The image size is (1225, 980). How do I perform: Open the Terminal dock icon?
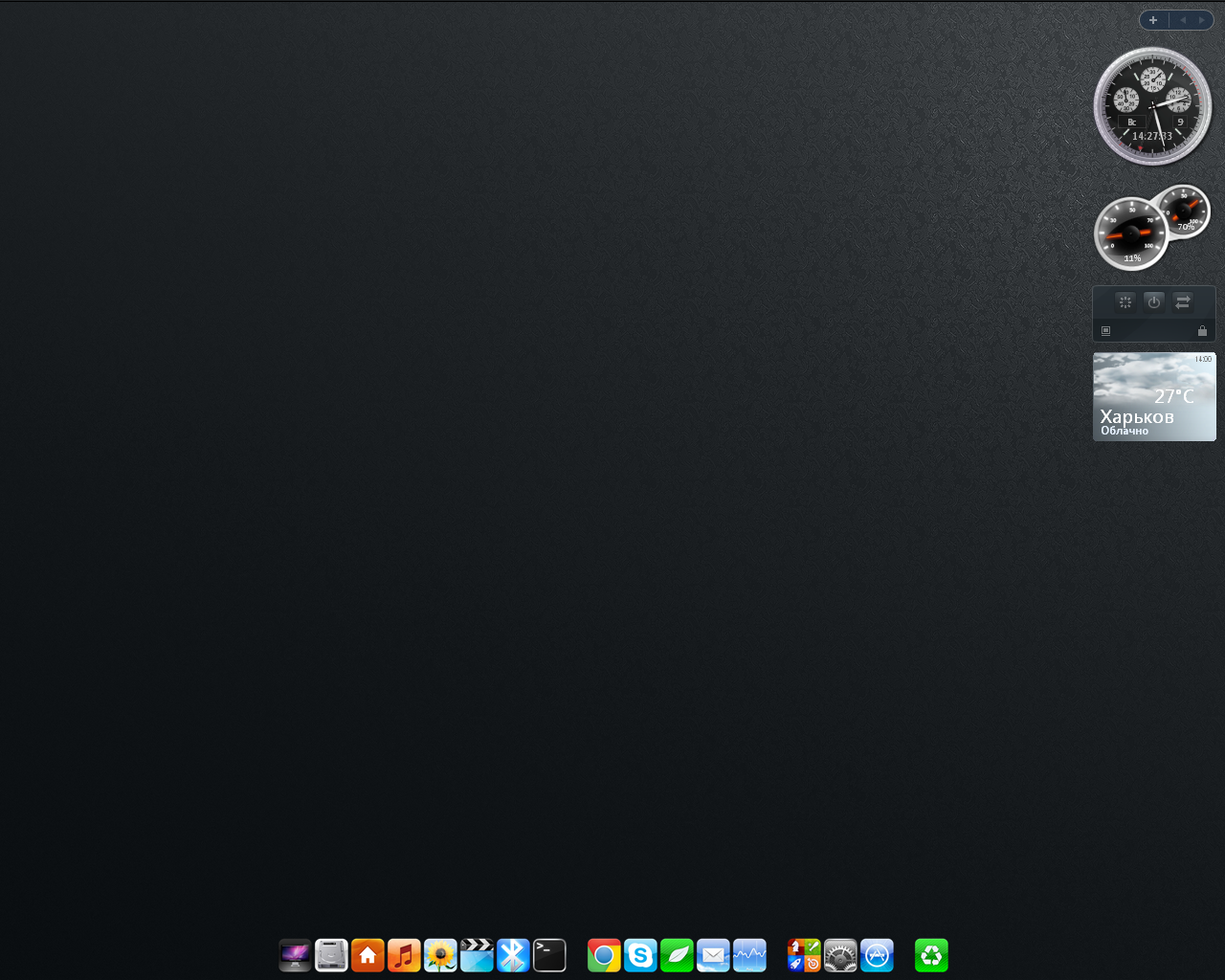tap(549, 955)
